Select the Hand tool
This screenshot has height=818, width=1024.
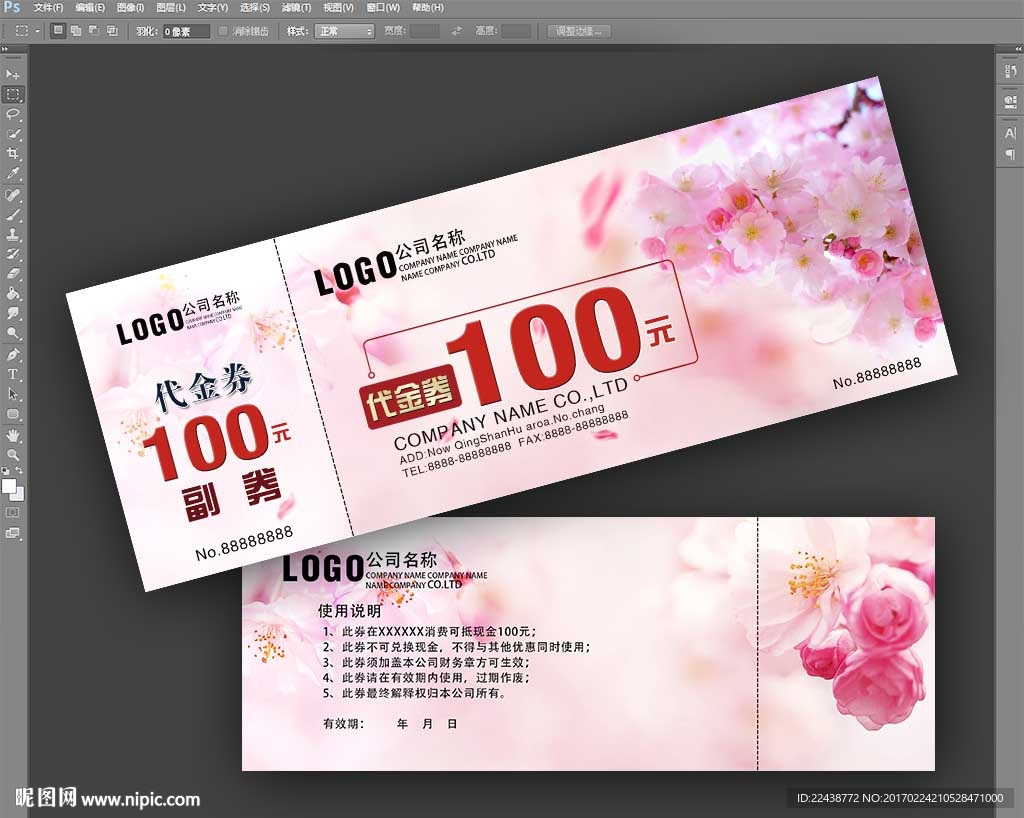(x=13, y=435)
